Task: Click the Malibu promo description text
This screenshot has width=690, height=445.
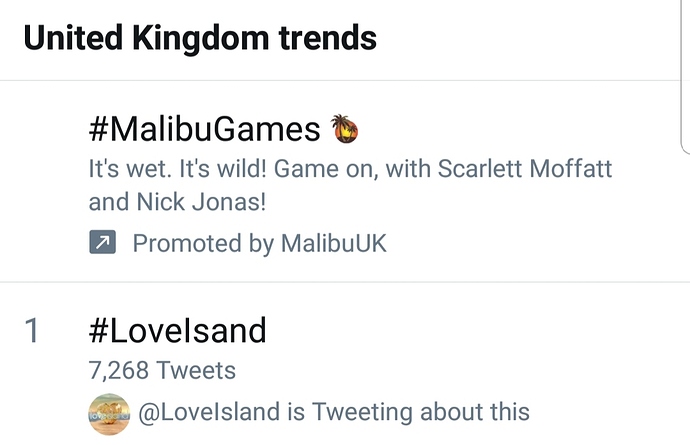Action: click(350, 185)
